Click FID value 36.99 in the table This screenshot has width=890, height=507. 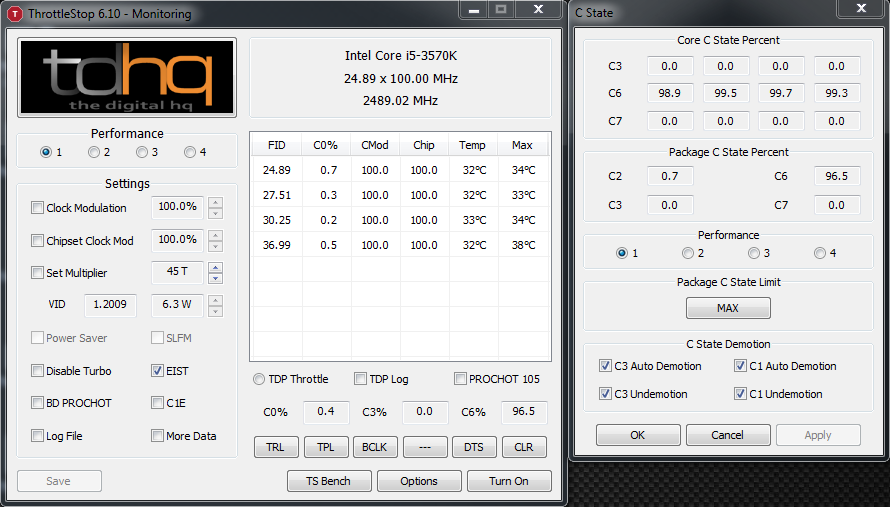click(x=277, y=245)
